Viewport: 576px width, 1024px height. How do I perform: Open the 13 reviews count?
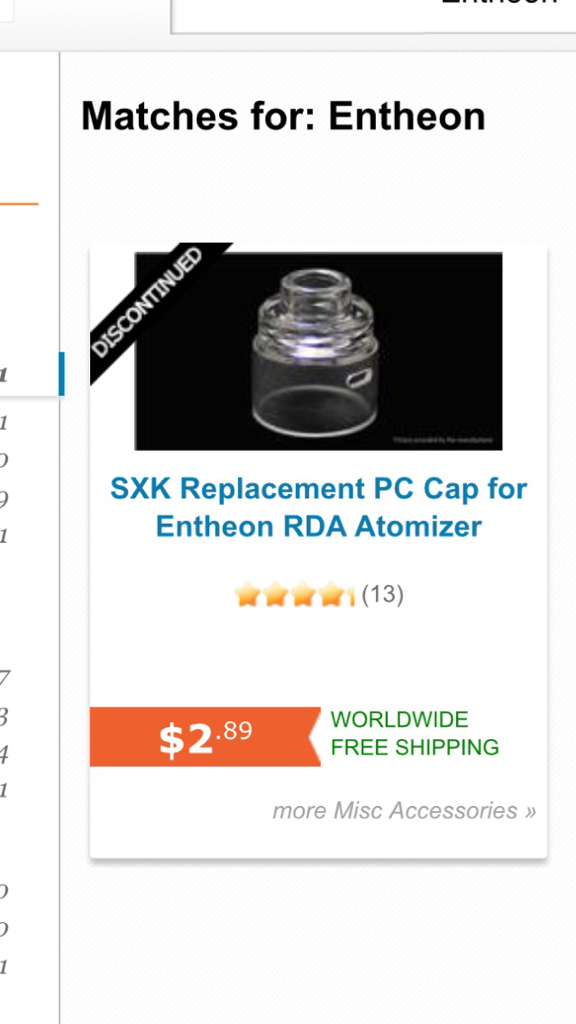pos(383,594)
